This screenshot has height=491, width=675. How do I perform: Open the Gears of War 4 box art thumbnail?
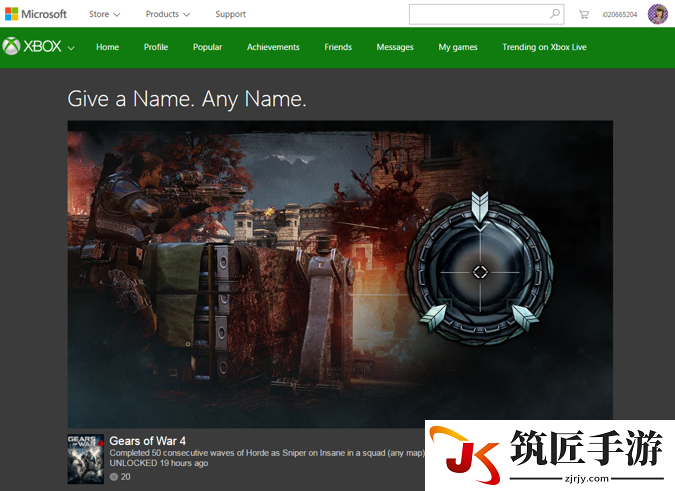point(86,459)
